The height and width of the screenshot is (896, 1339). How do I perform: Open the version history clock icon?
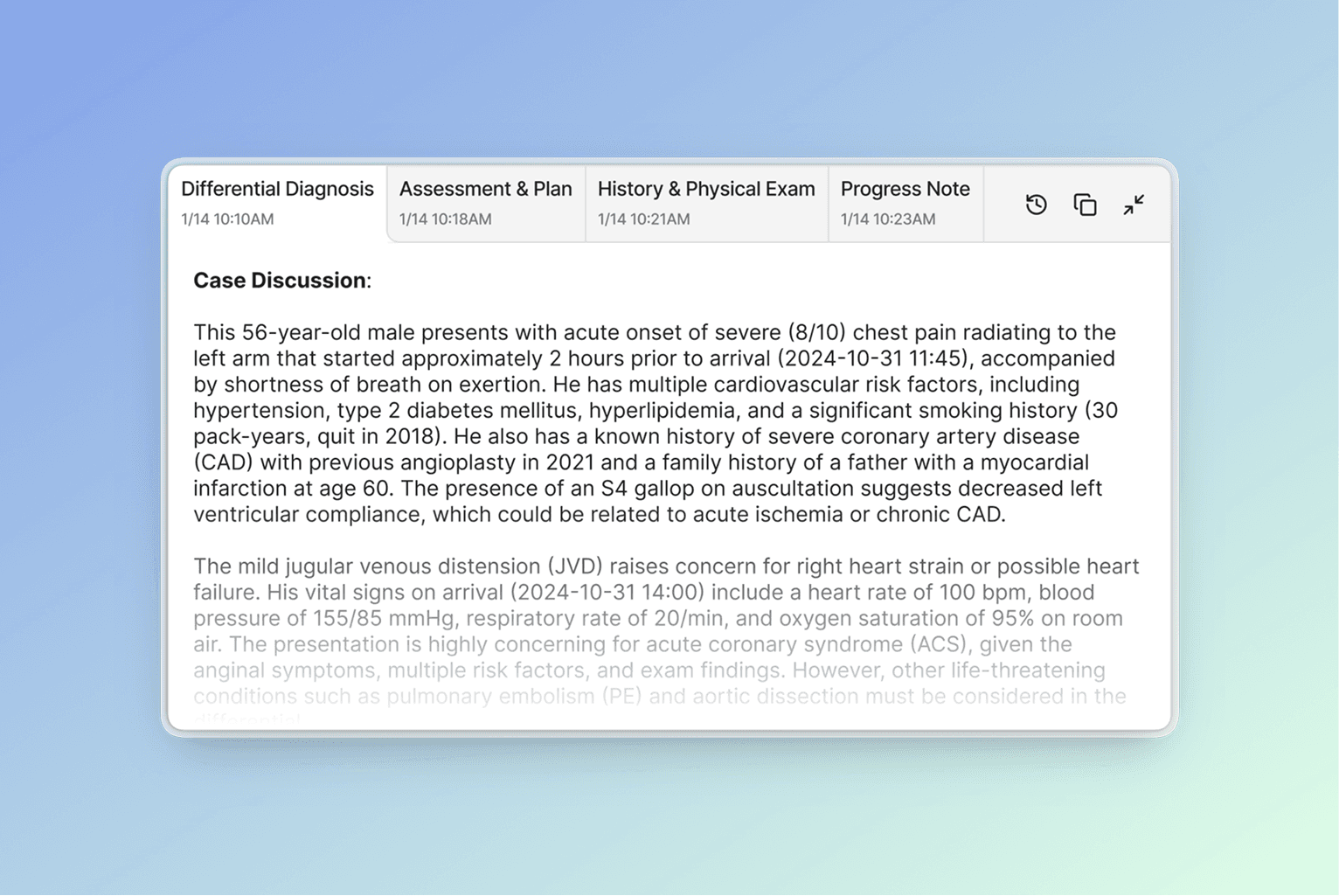pos(1036,205)
